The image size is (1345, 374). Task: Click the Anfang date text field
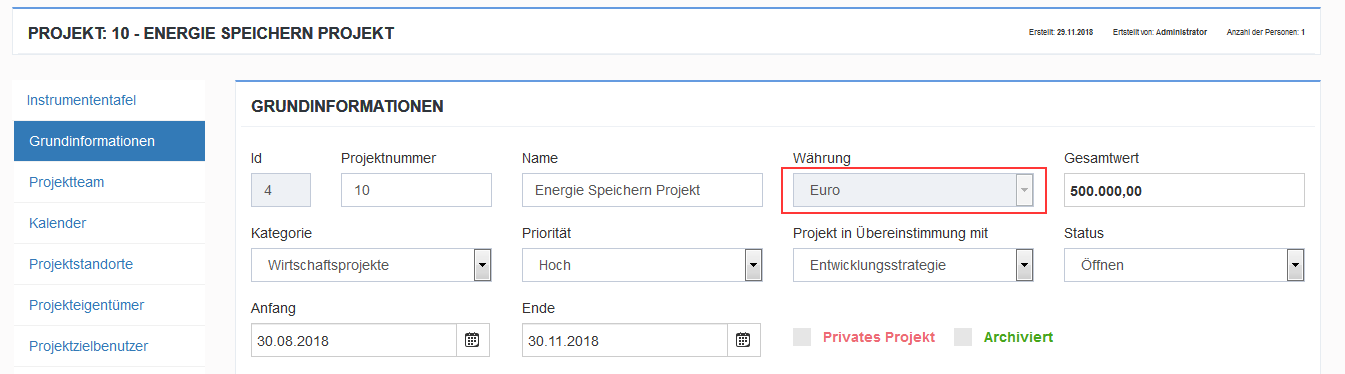coord(354,340)
